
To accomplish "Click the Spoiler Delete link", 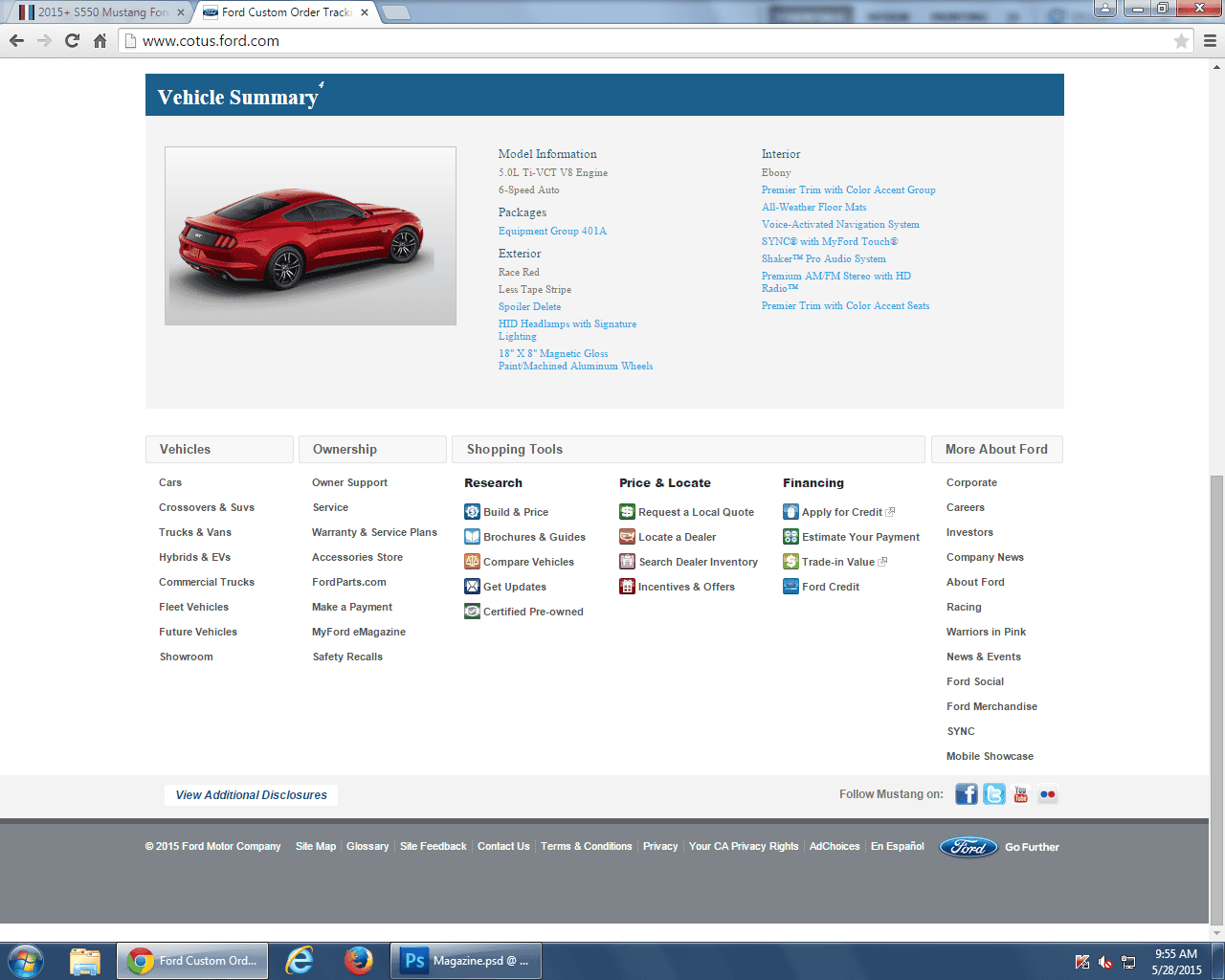I will click(x=529, y=306).
